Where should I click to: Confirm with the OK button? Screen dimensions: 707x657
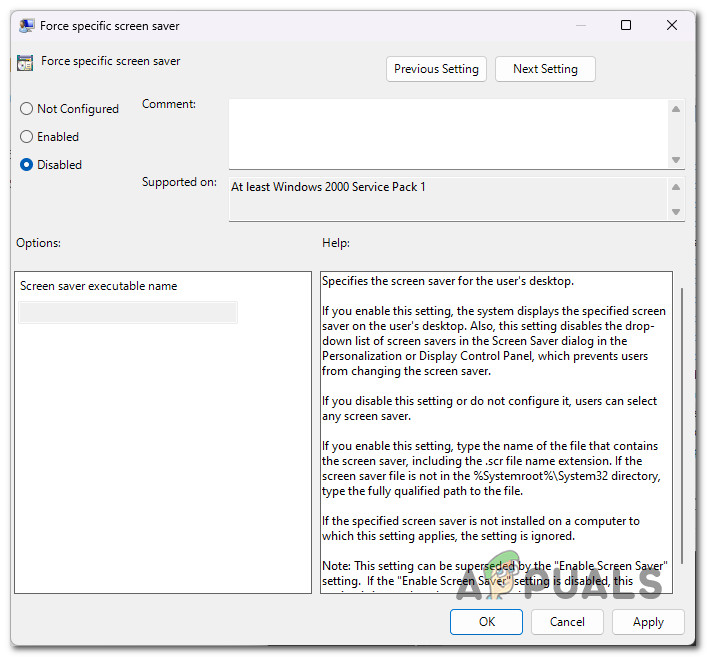point(486,622)
